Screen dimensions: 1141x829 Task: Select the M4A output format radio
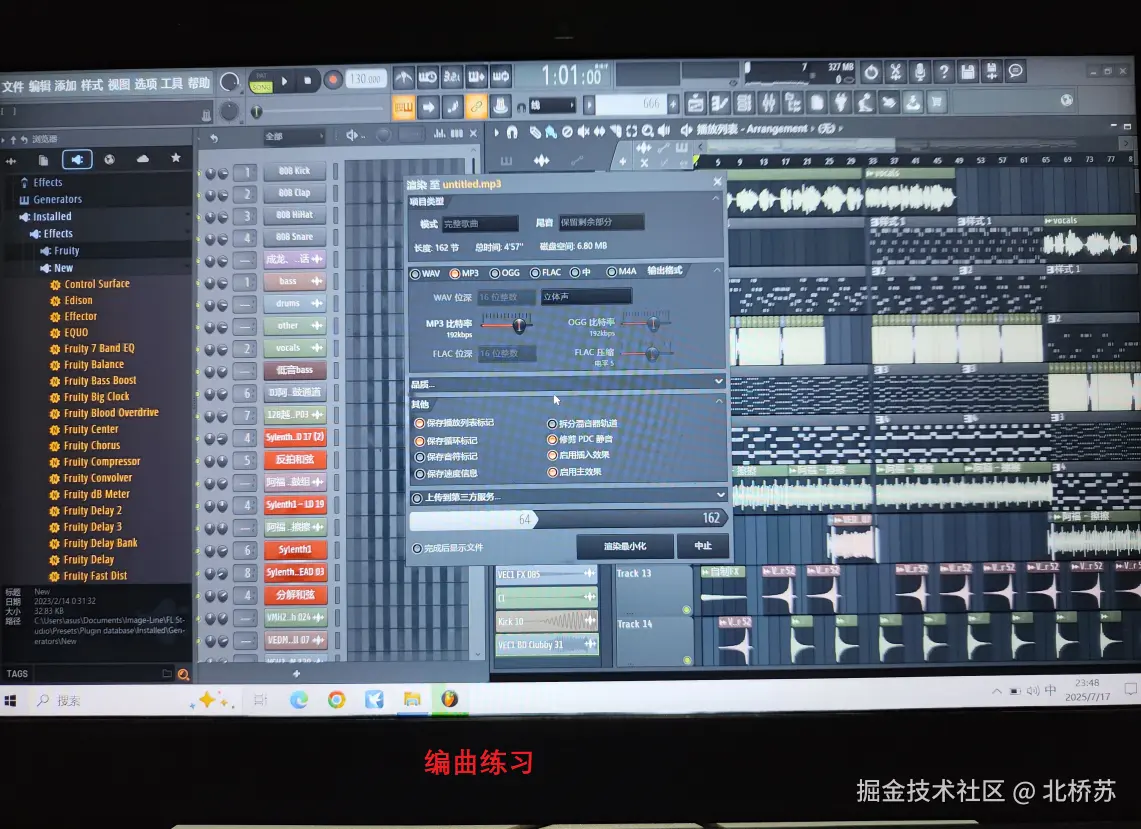click(x=611, y=271)
